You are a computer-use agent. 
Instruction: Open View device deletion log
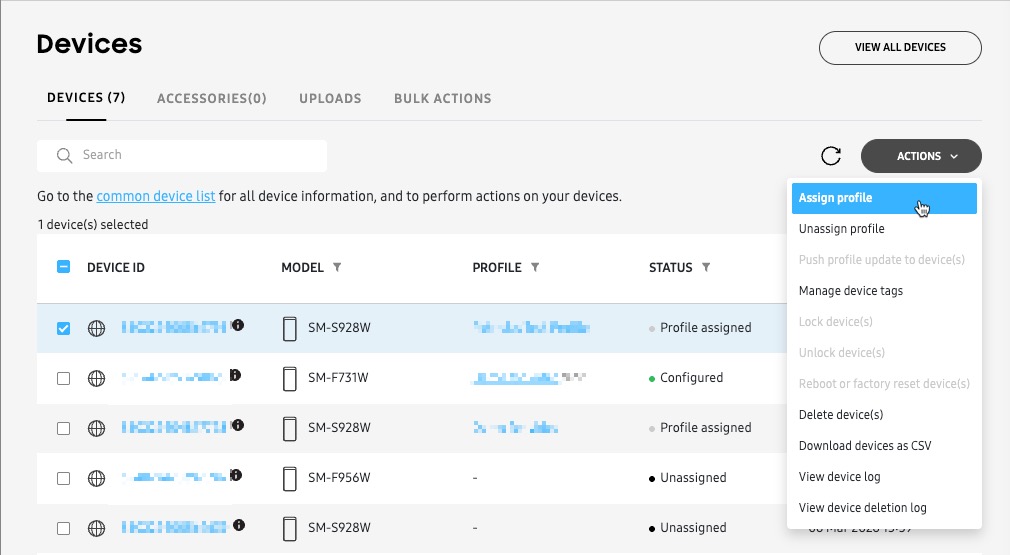coord(884,507)
